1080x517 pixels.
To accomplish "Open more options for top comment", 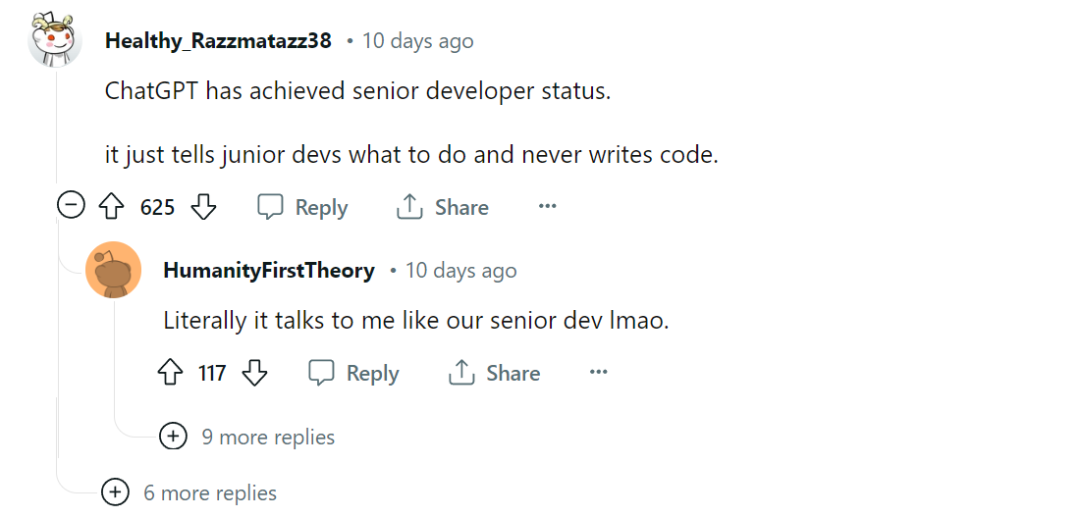I will [547, 207].
